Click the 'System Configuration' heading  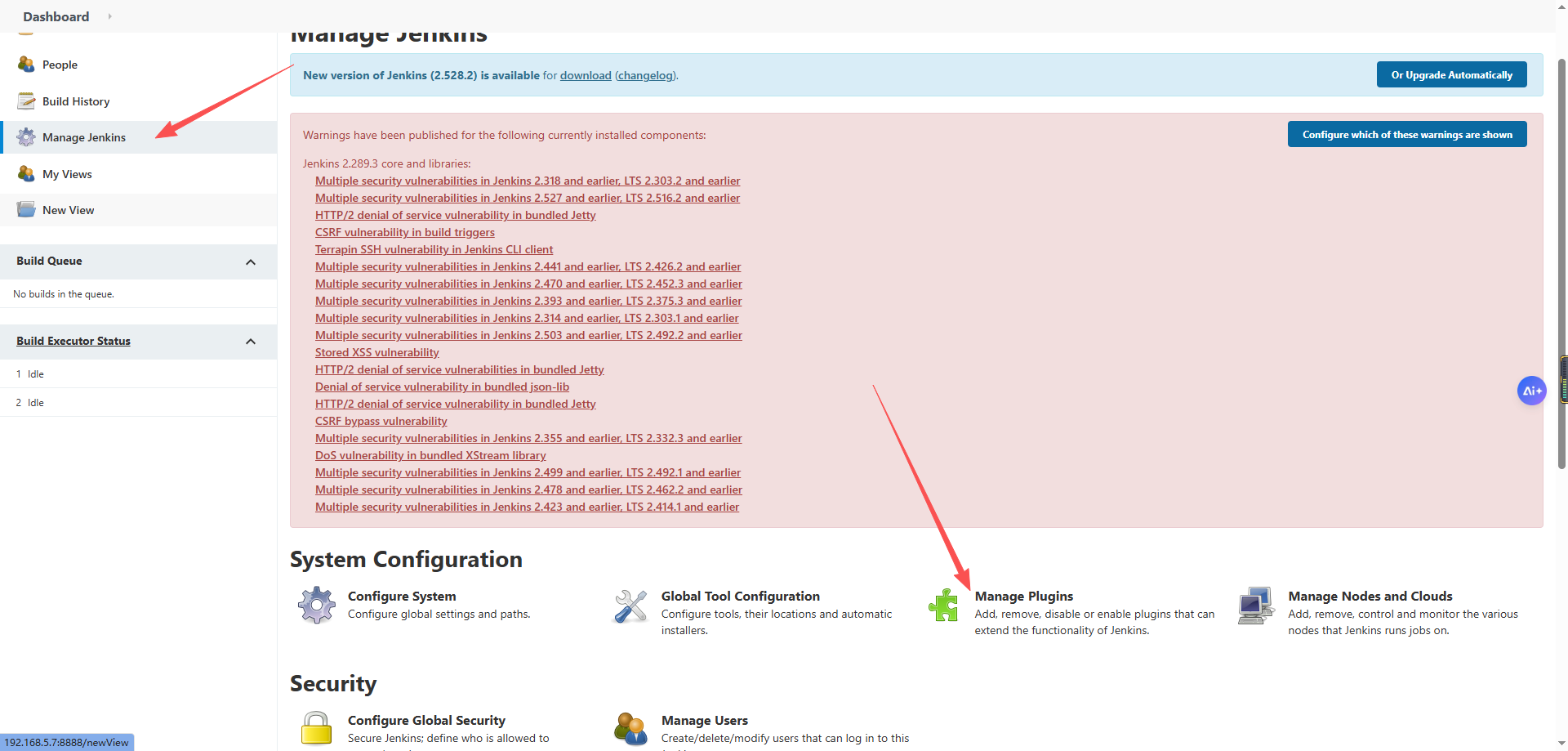pos(406,559)
